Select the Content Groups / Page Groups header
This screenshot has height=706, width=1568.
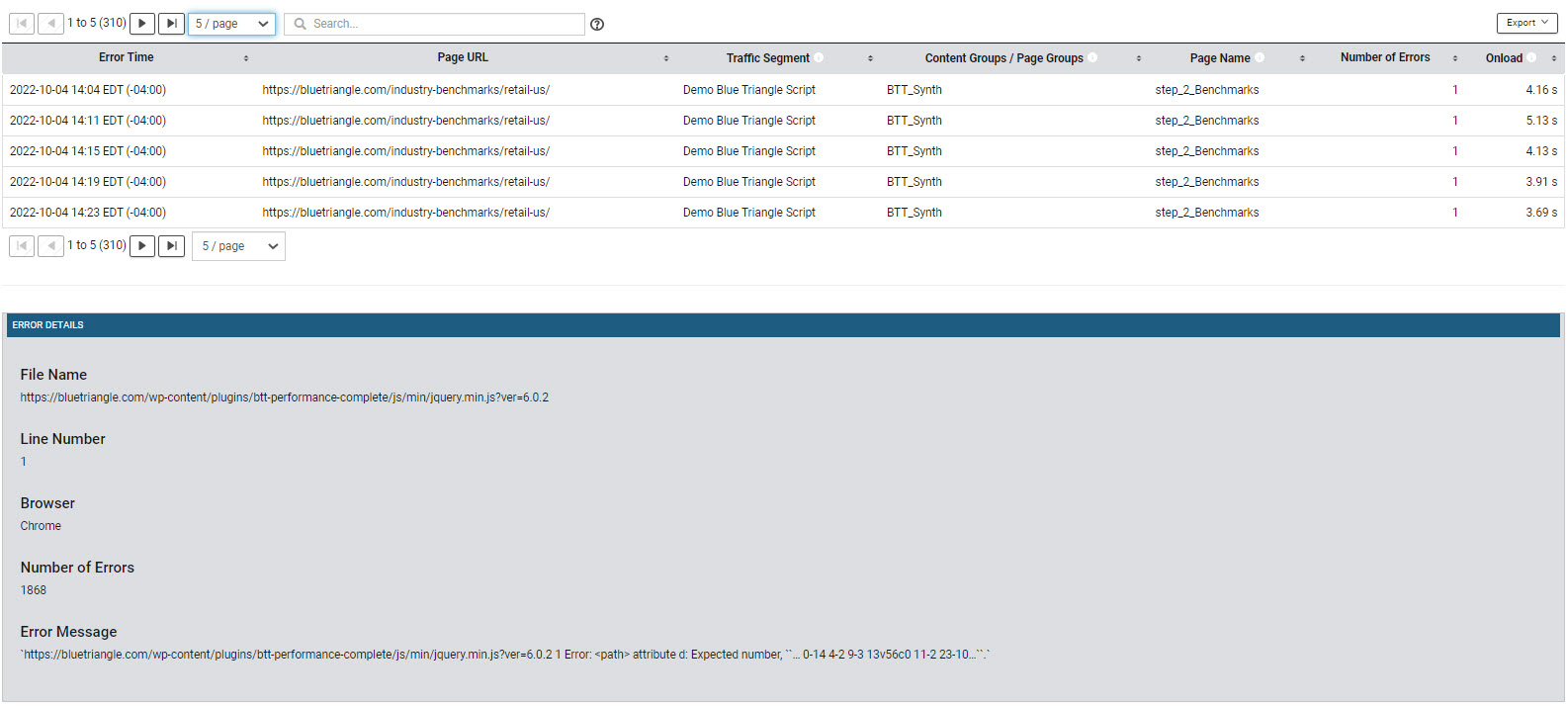[x=1004, y=58]
